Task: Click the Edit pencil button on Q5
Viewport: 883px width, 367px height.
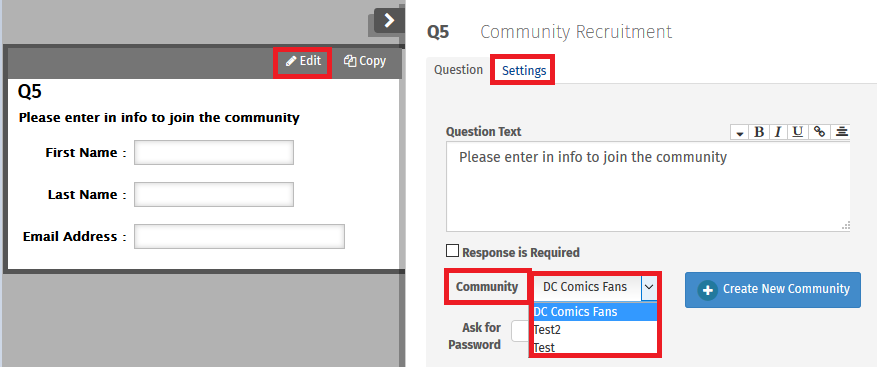Action: tap(303, 61)
